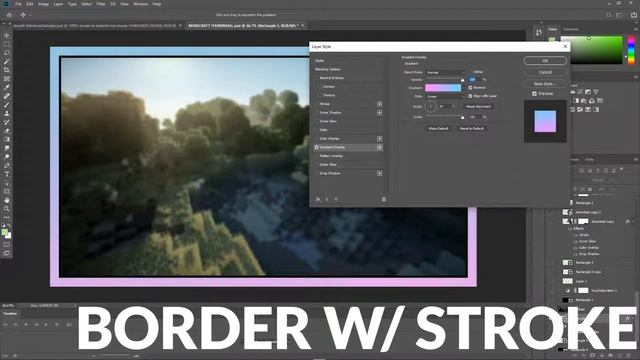Image resolution: width=640 pixels, height=360 pixels.
Task: Open the Layer menu
Action: [58, 4]
